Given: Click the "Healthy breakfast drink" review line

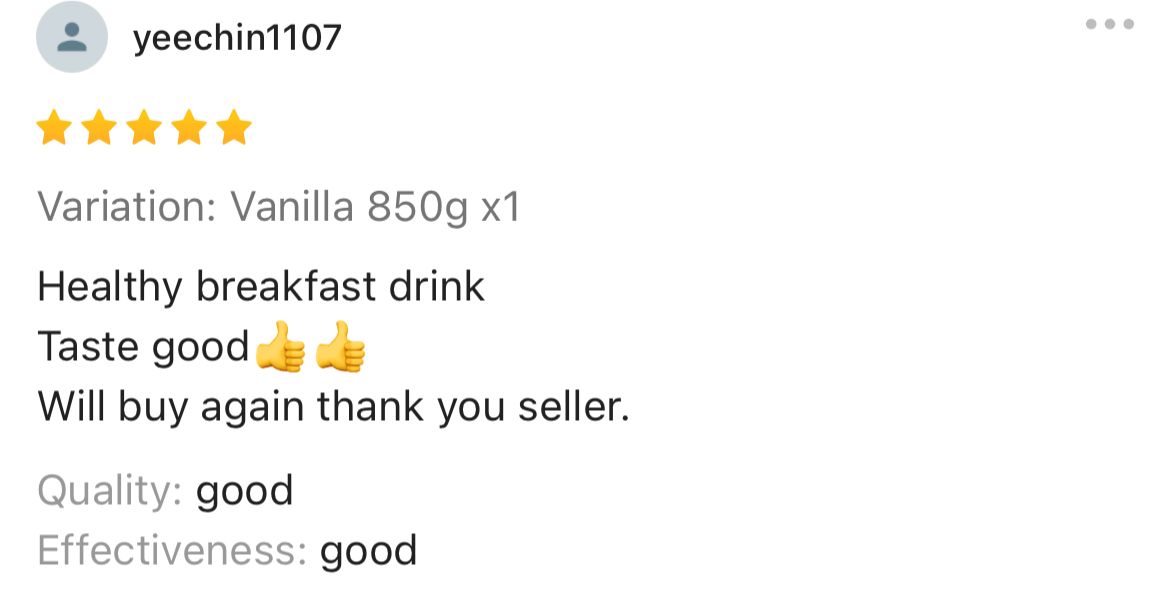Looking at the screenshot, I should (x=261, y=287).
